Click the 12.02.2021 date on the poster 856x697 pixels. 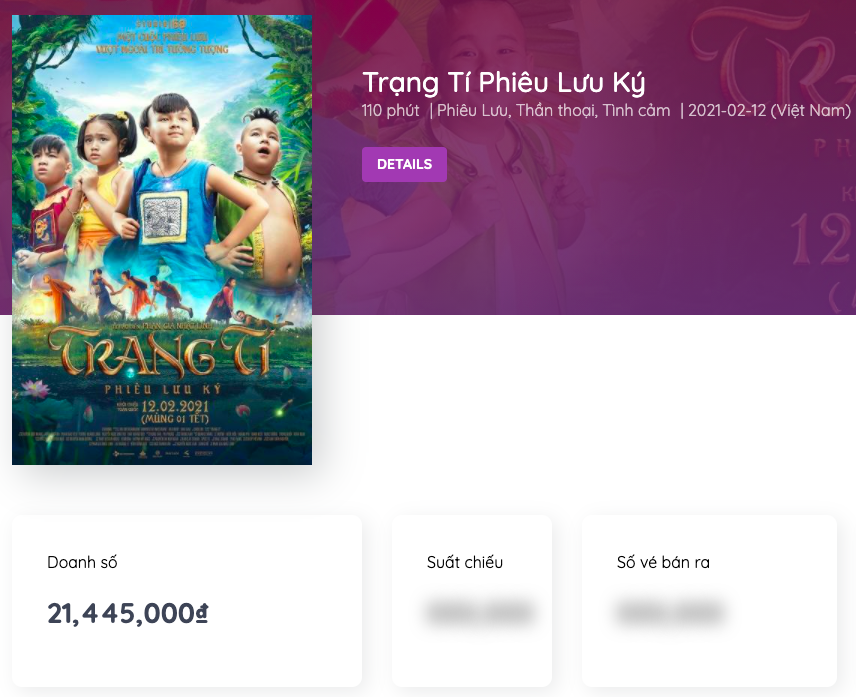(x=175, y=407)
